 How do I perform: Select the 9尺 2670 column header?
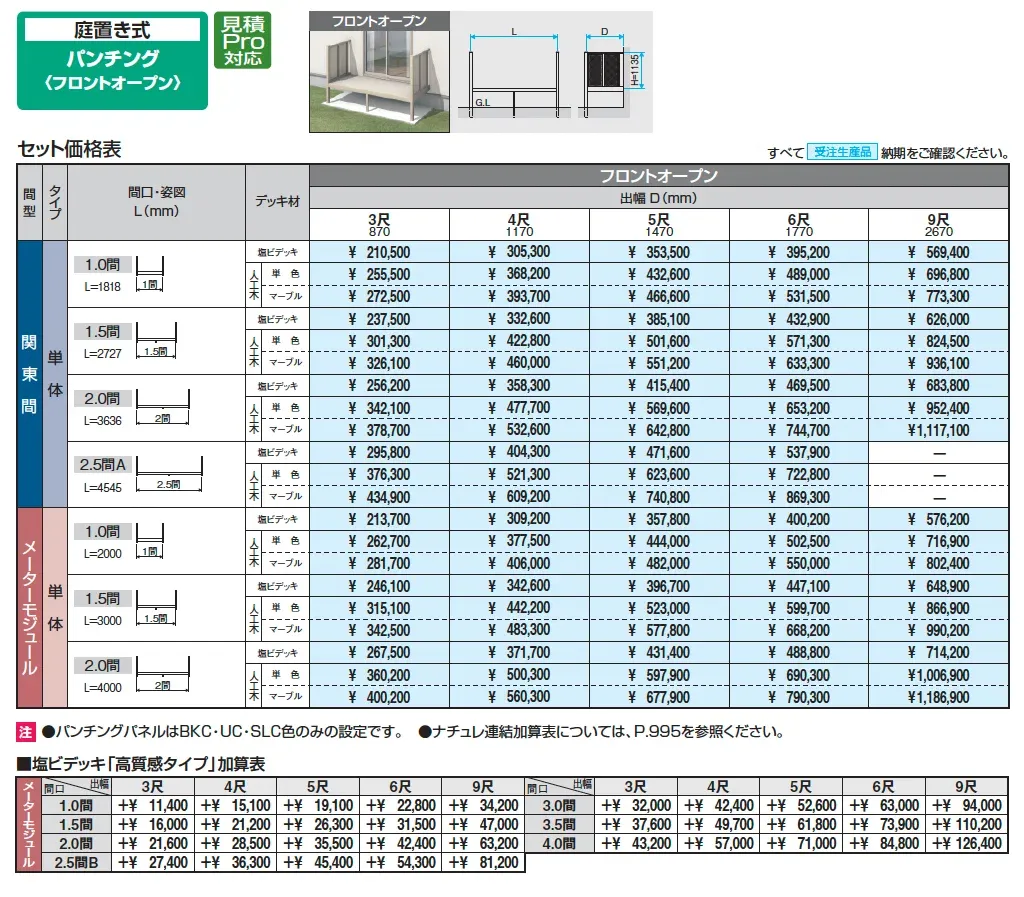[x=938, y=226]
